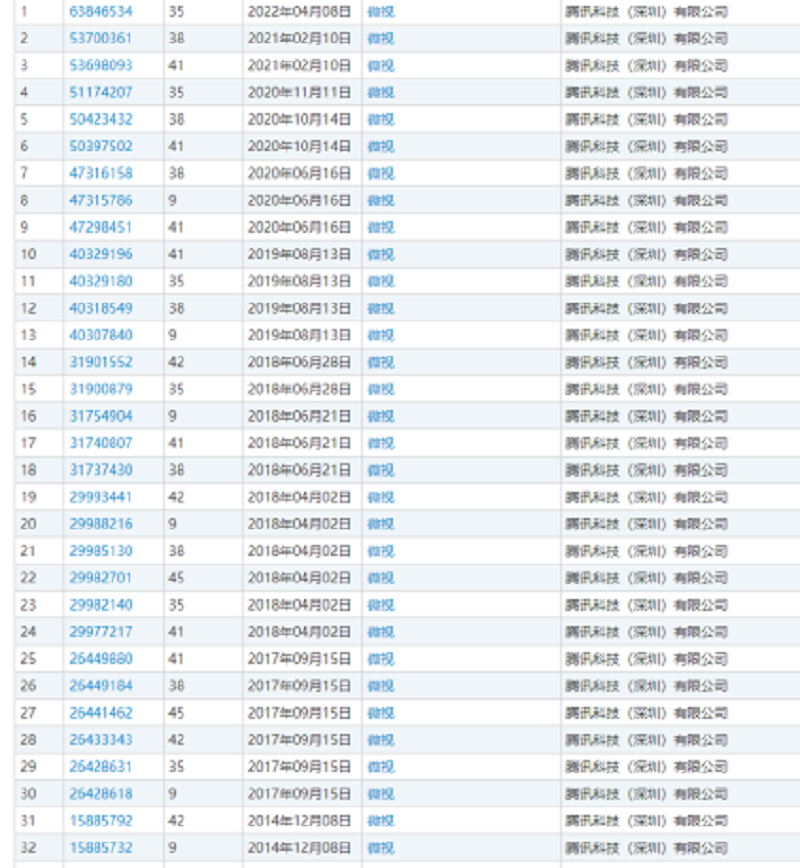
Task: Open last row number 15885732
Action: point(100,848)
